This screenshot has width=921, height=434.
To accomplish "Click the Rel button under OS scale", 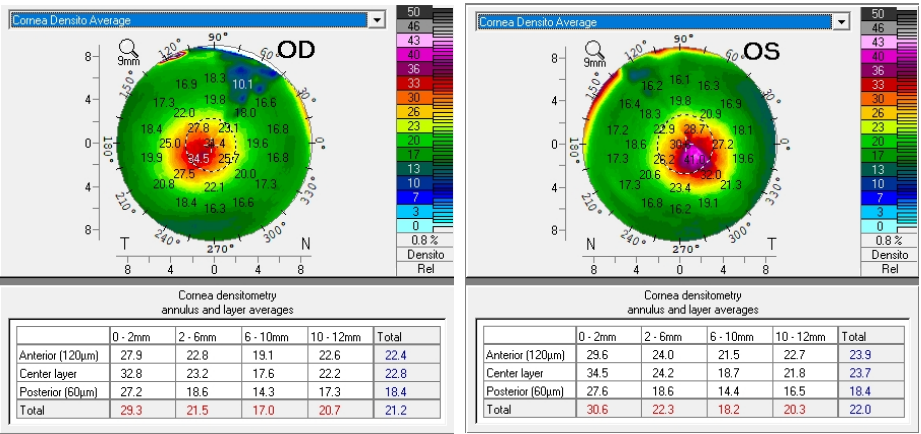I will click(x=890, y=268).
